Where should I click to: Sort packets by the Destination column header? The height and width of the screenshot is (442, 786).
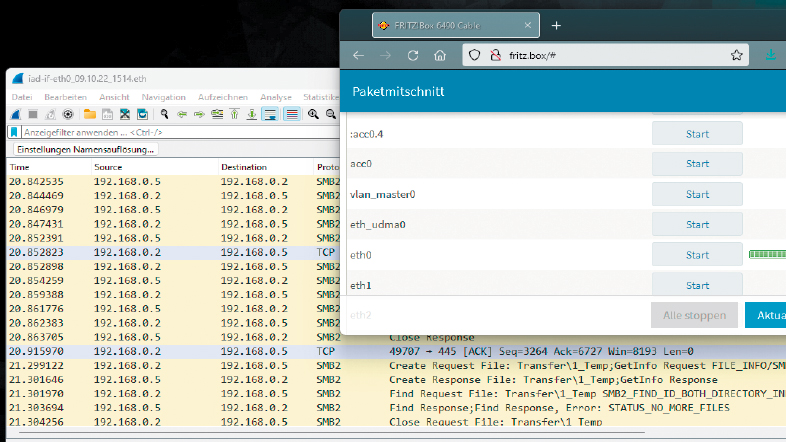(266, 167)
